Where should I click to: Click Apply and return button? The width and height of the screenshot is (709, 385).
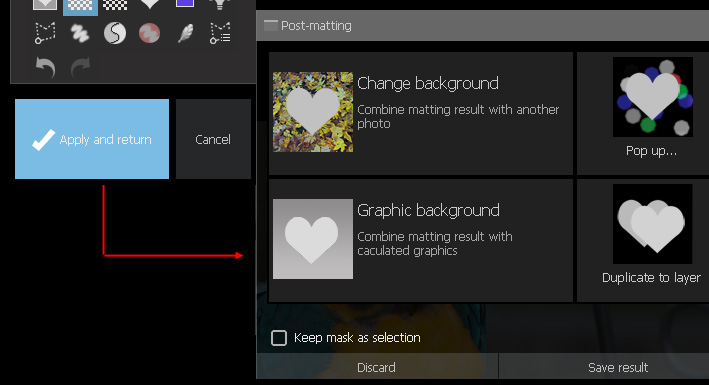click(x=92, y=139)
